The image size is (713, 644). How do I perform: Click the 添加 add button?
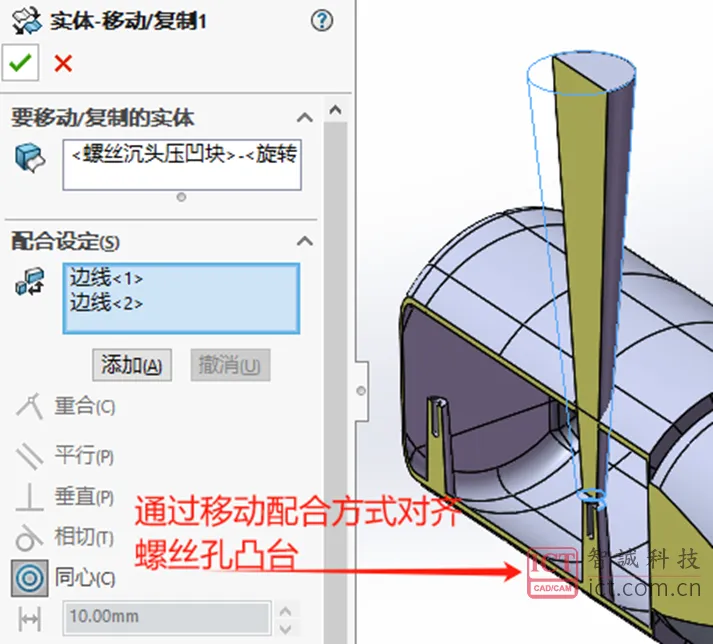[x=132, y=365]
